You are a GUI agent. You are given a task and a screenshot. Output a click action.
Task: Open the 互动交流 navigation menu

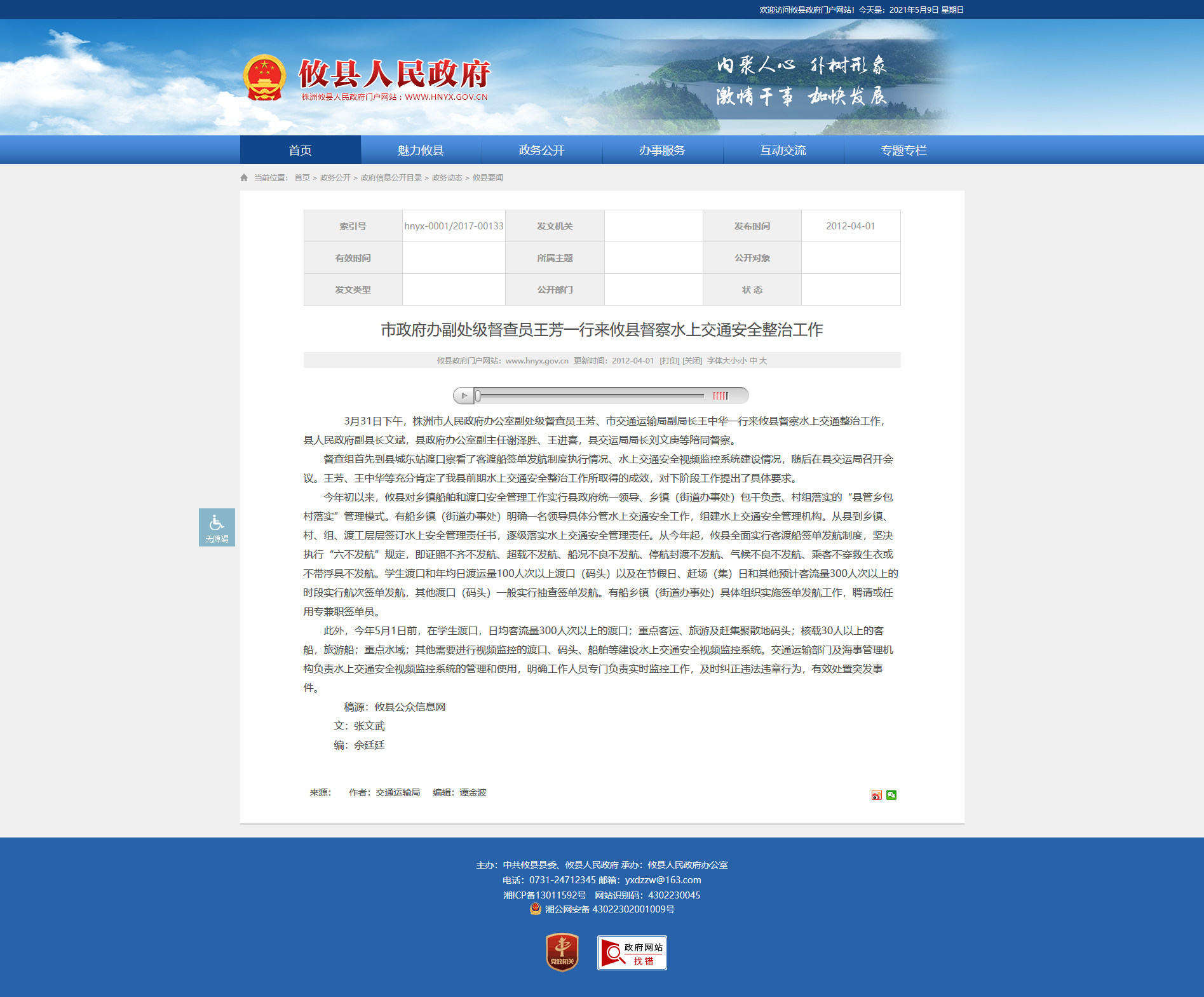point(783,150)
